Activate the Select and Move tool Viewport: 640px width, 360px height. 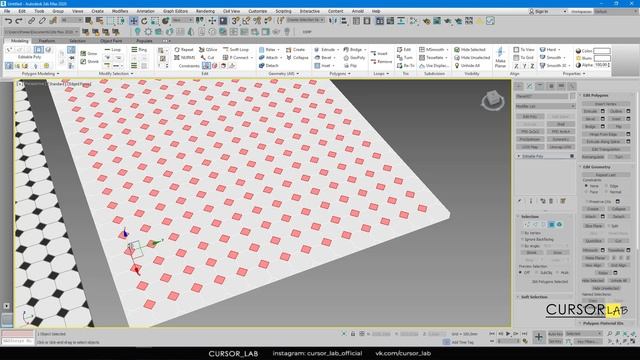(x=133, y=21)
